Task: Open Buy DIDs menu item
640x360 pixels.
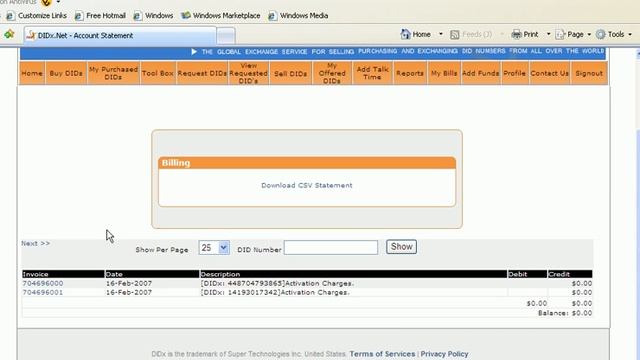Action: pyautogui.click(x=66, y=73)
